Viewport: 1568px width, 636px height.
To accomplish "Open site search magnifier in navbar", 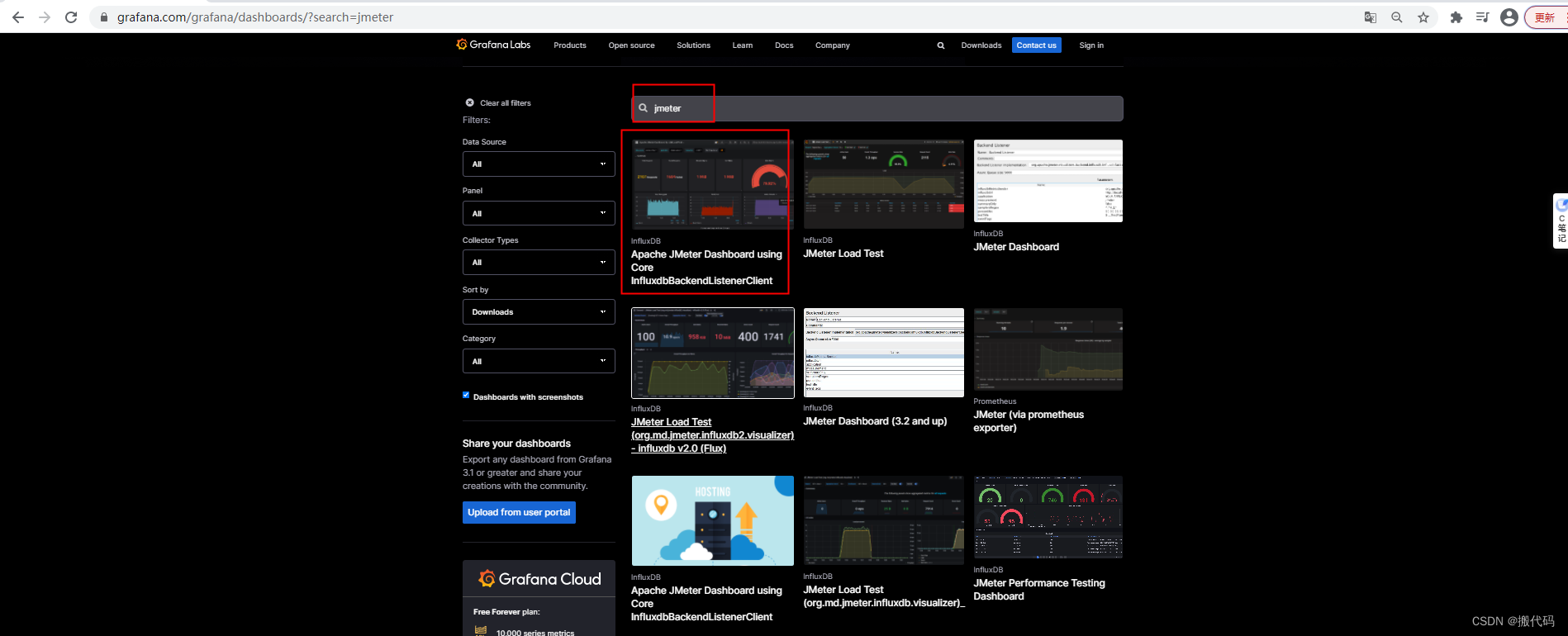I will pos(941,45).
